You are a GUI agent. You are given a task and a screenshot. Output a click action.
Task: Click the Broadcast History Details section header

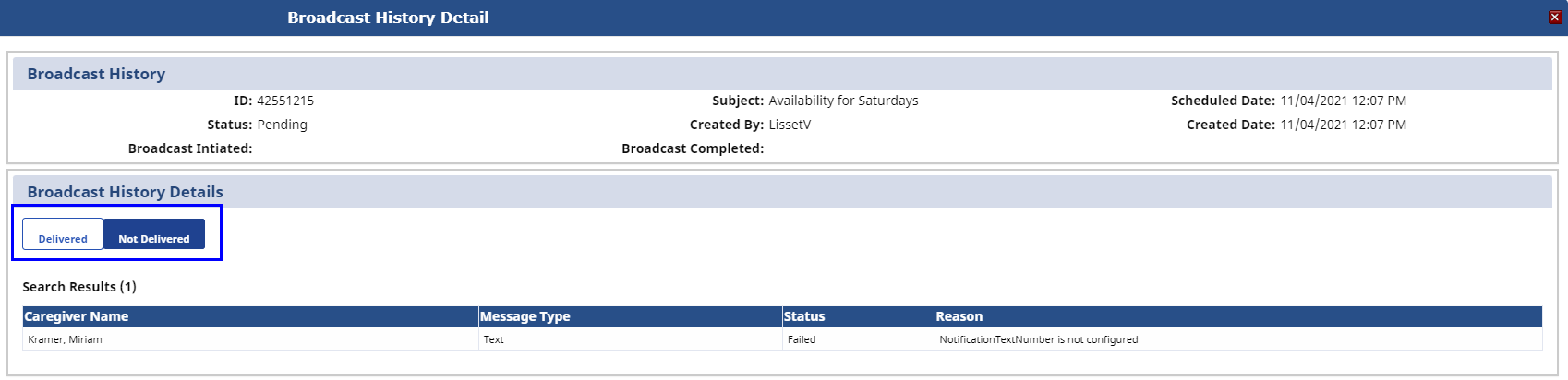click(125, 192)
